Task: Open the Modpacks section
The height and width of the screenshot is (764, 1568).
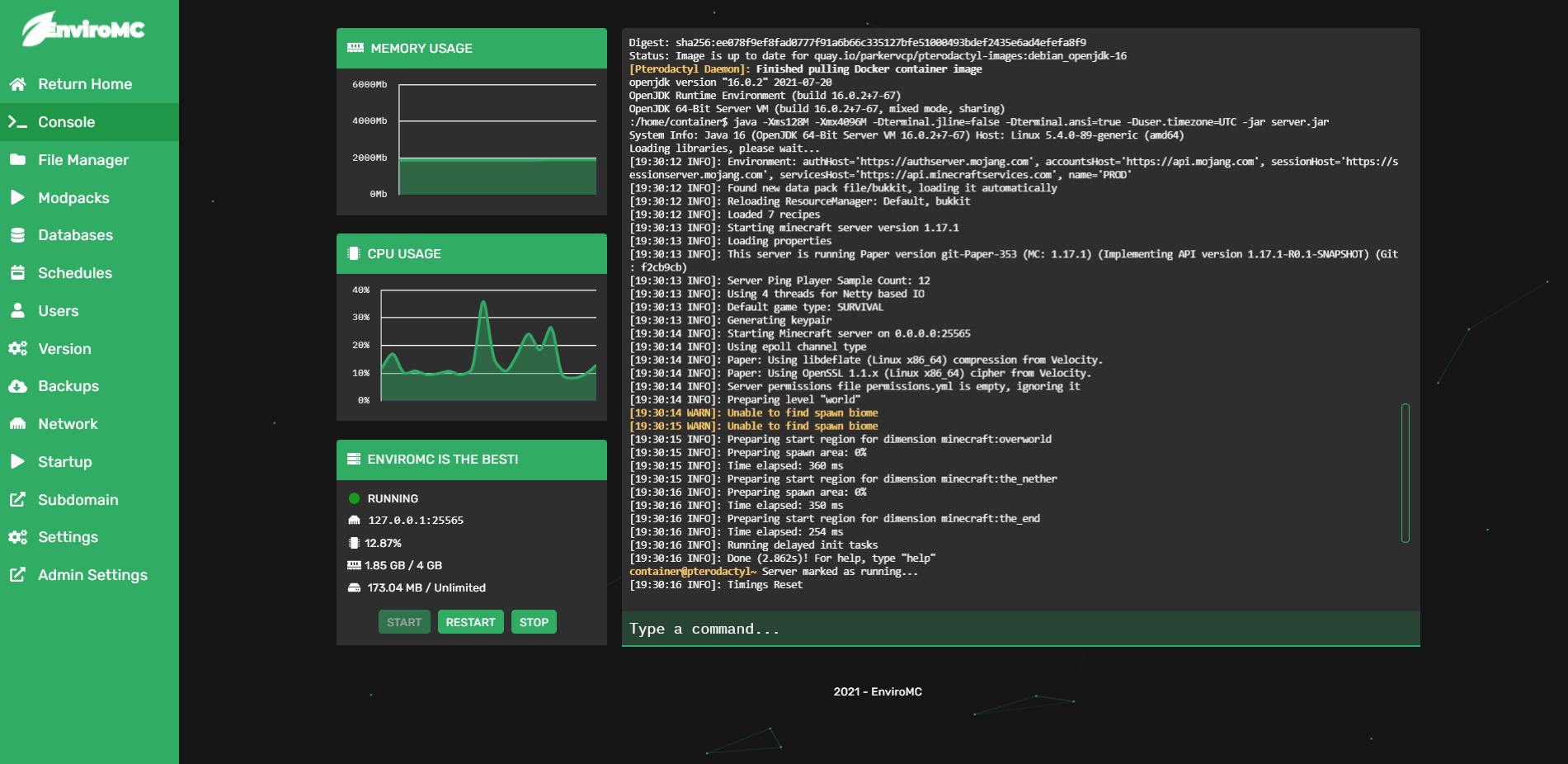Action: (73, 198)
